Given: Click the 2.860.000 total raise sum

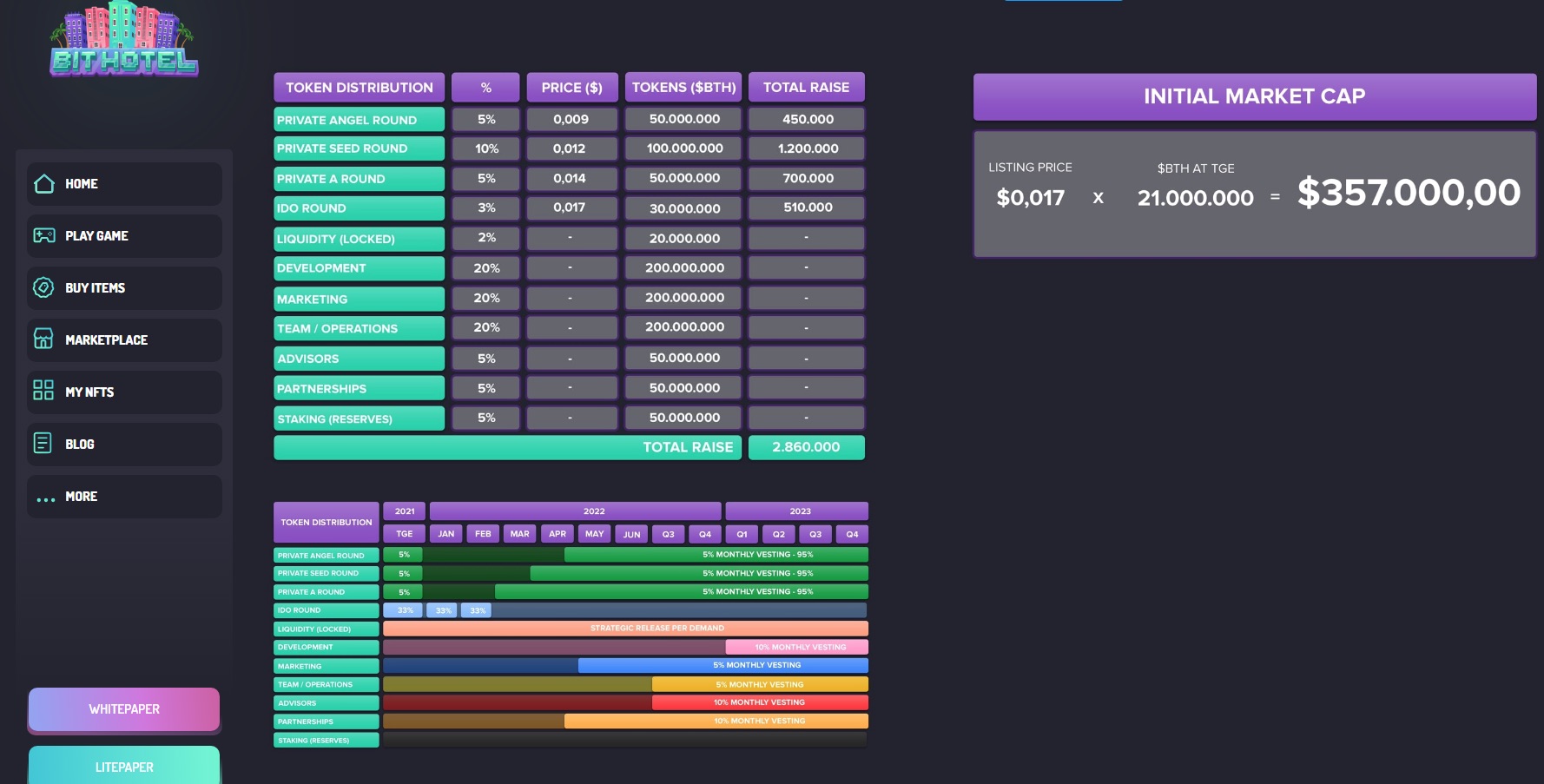Looking at the screenshot, I should click(806, 447).
